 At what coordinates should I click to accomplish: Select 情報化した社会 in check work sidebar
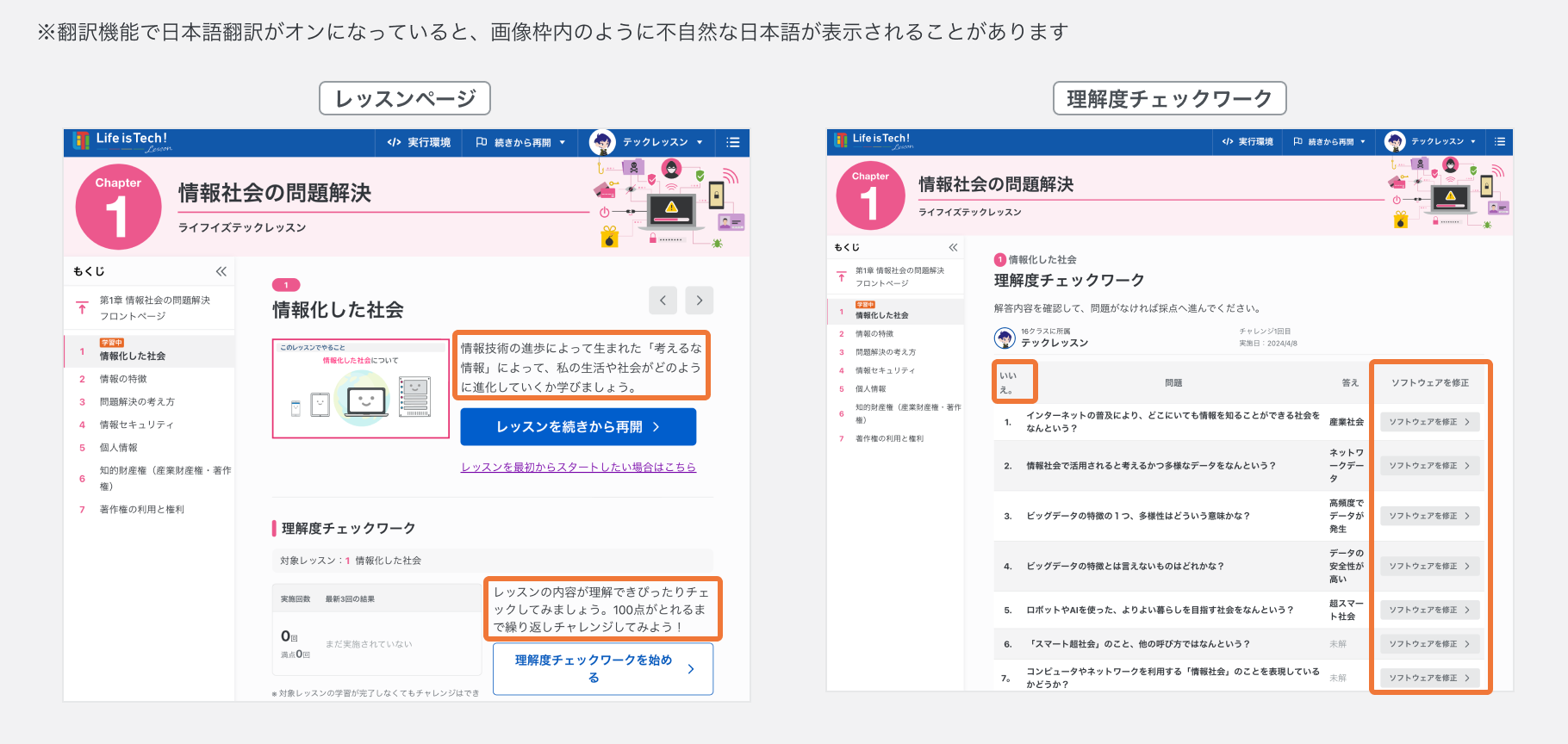(895, 311)
